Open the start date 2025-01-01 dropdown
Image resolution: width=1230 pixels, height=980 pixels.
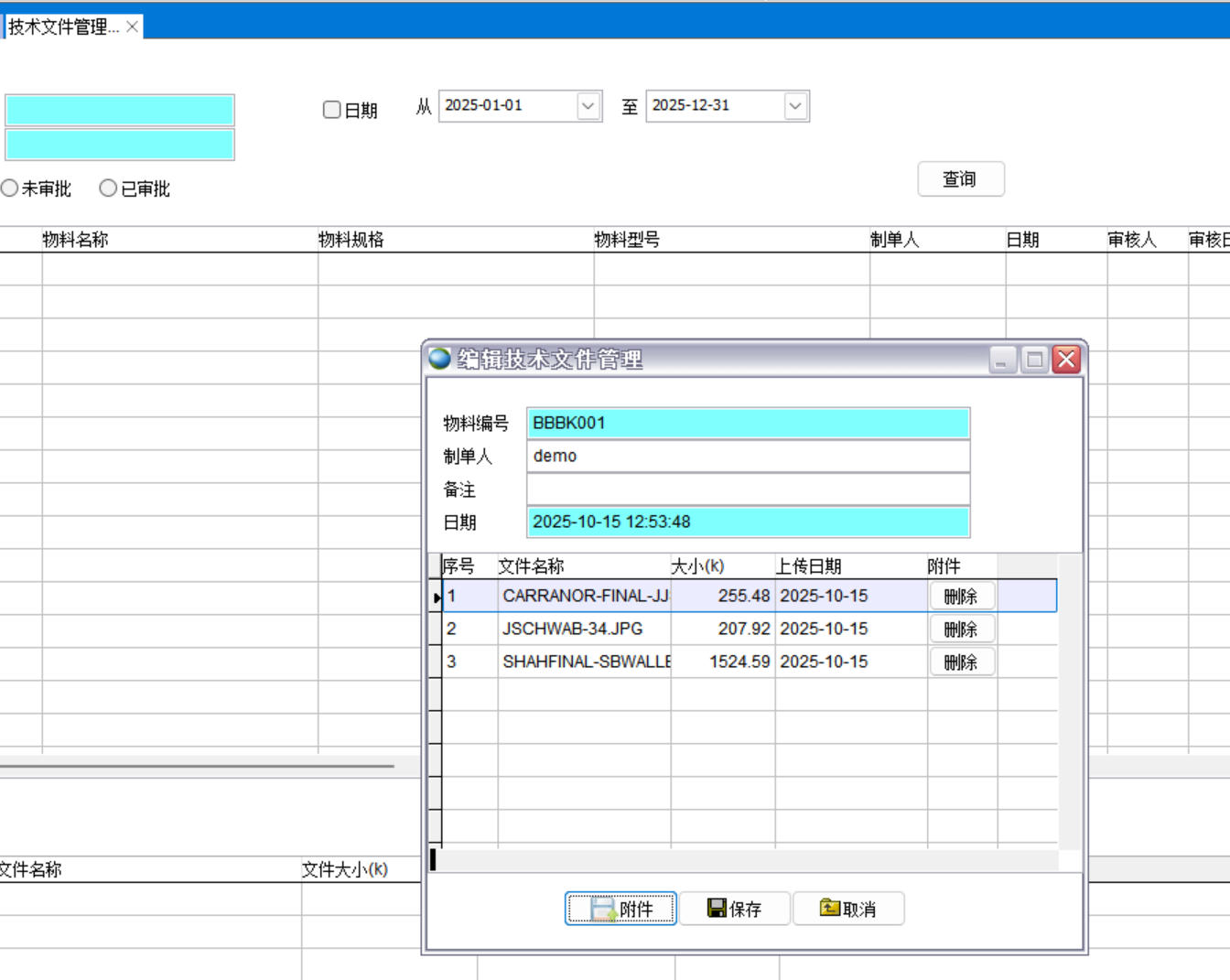point(588,106)
